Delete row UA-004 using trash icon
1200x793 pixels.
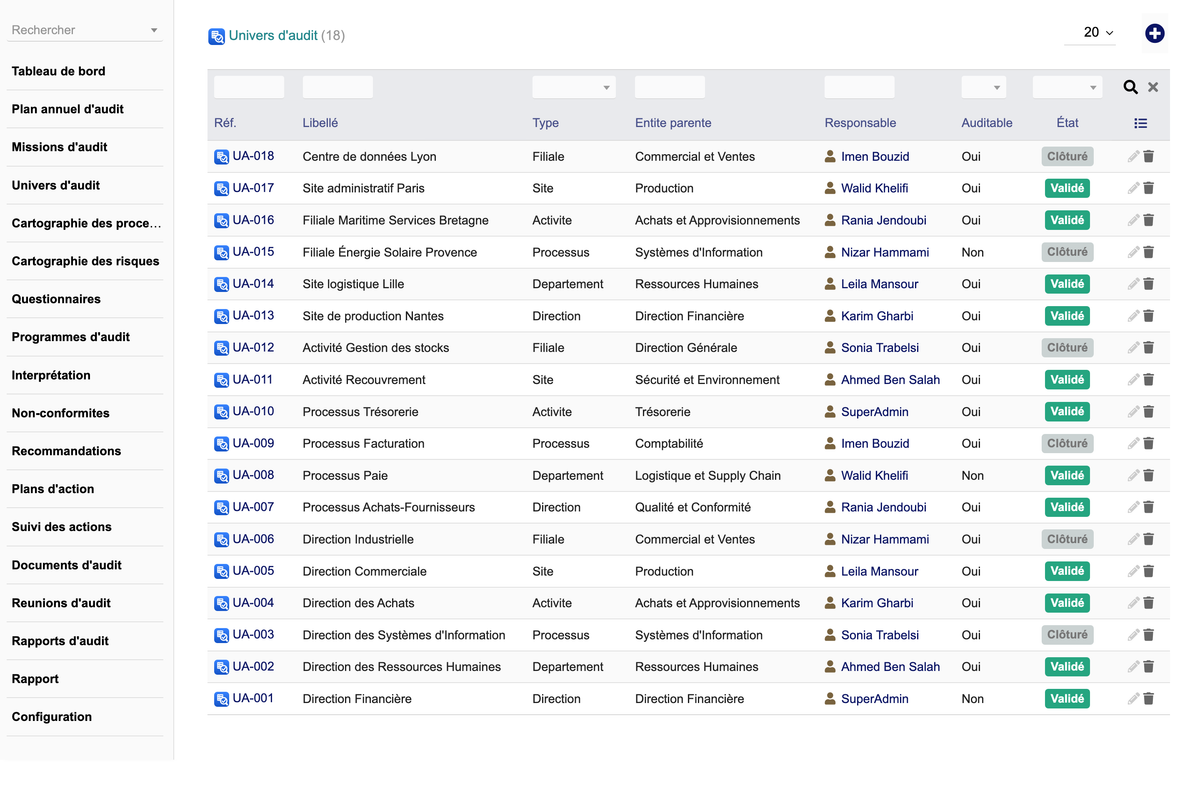(x=1149, y=603)
